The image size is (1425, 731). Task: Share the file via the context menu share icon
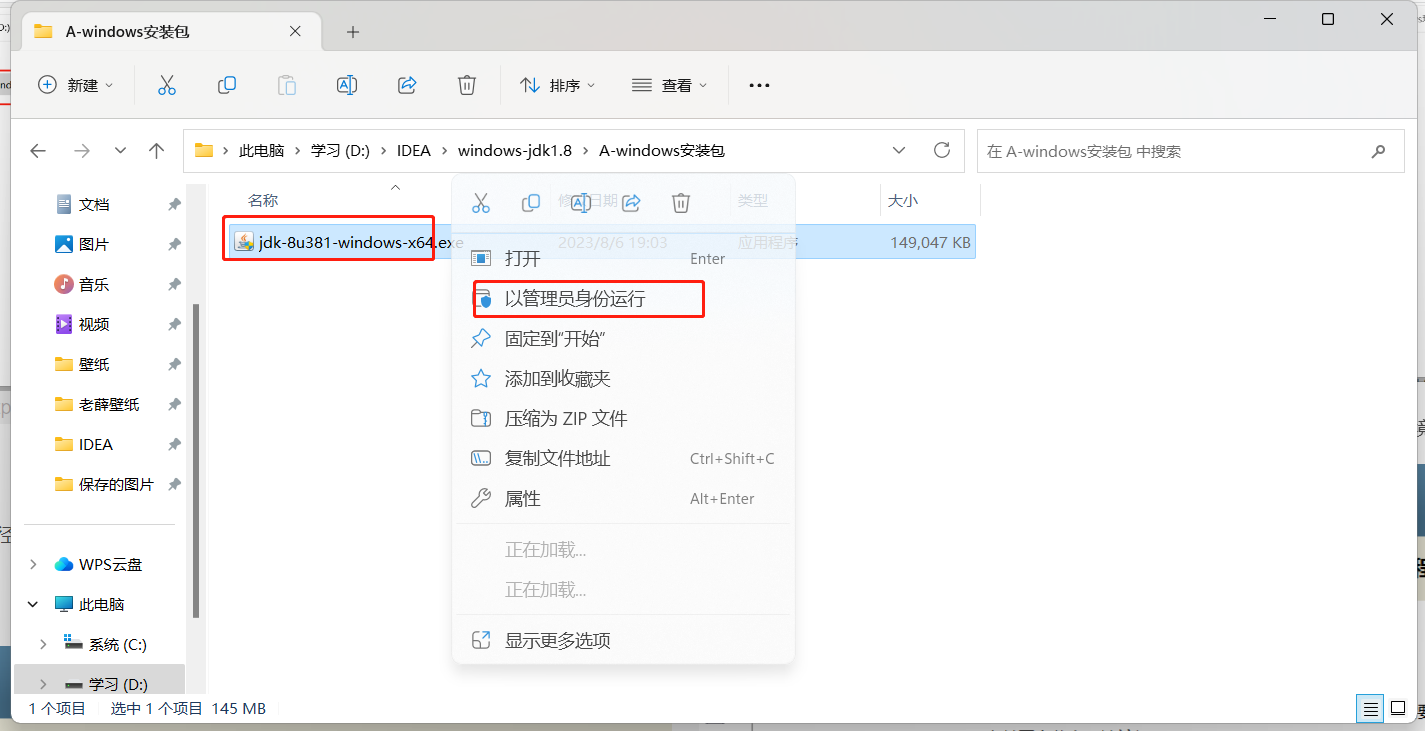pyautogui.click(x=631, y=203)
